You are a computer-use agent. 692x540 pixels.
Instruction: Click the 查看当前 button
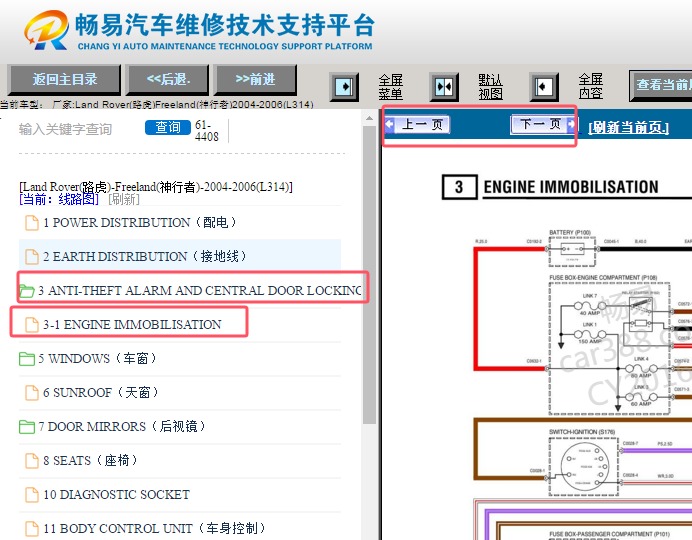point(661,85)
